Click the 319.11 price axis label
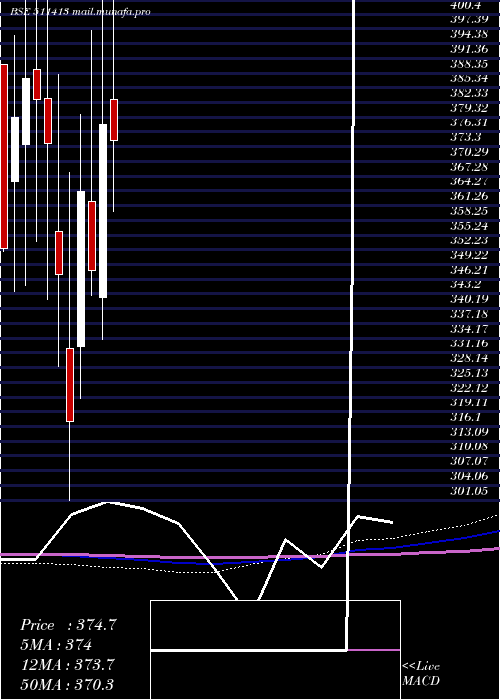The image size is (500, 700). coord(468,402)
